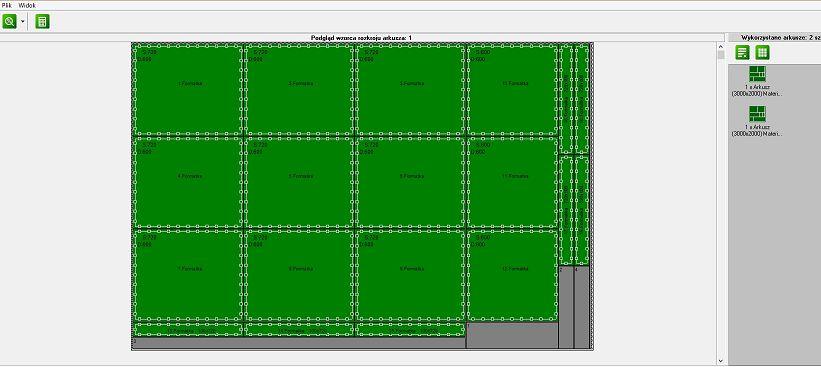The image size is (821, 367).
Task: Click the gray offcut numbered 4
Action: coord(582,307)
